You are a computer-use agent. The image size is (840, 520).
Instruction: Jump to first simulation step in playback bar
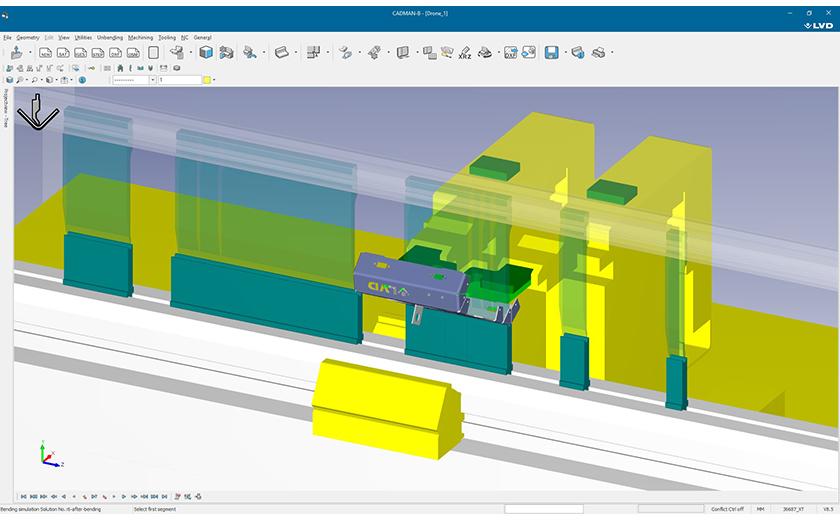[x=21, y=496]
